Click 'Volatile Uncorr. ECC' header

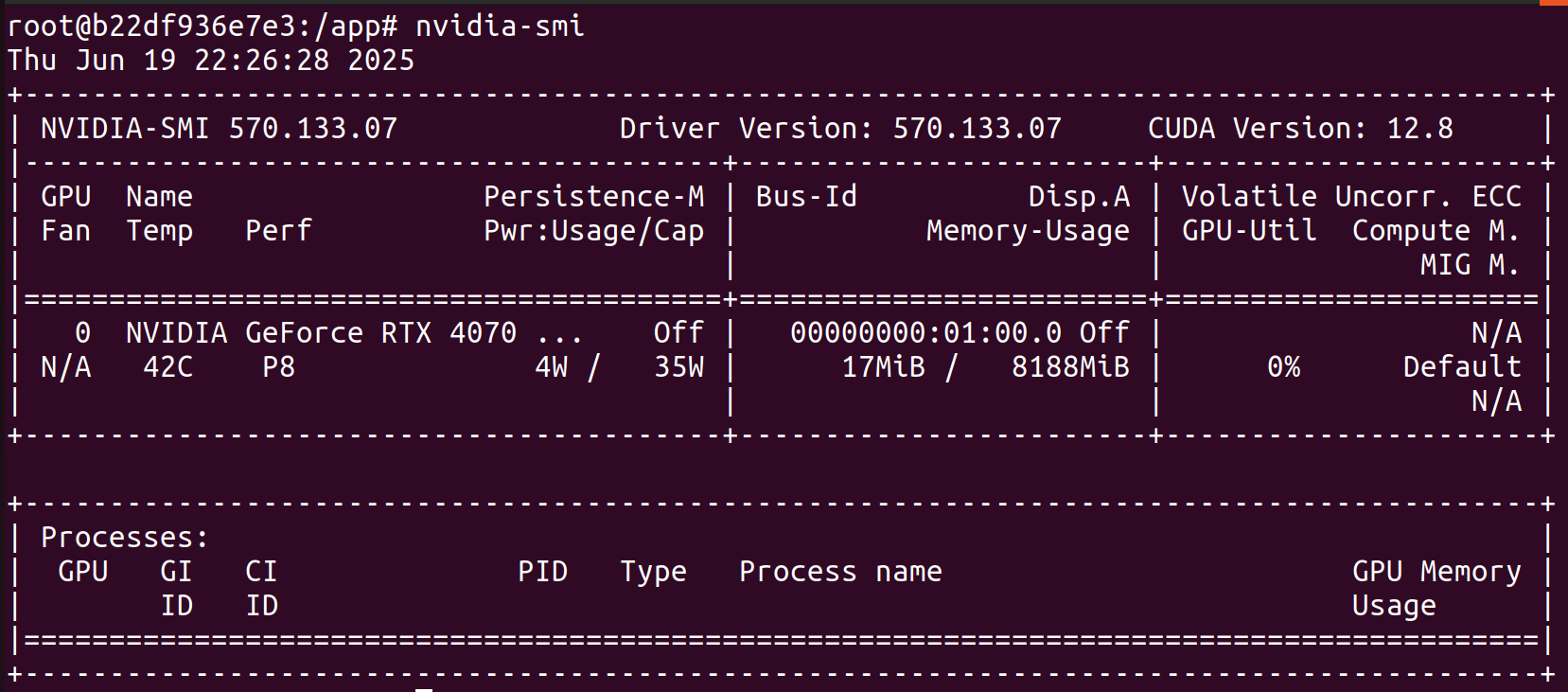1351,196
